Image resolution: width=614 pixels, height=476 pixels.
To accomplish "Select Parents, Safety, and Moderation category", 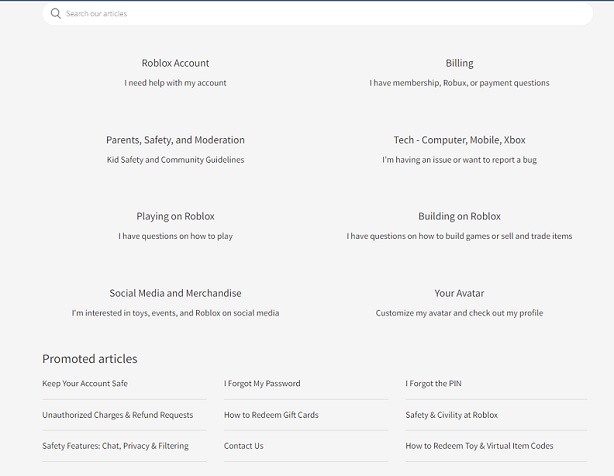I will (175, 140).
